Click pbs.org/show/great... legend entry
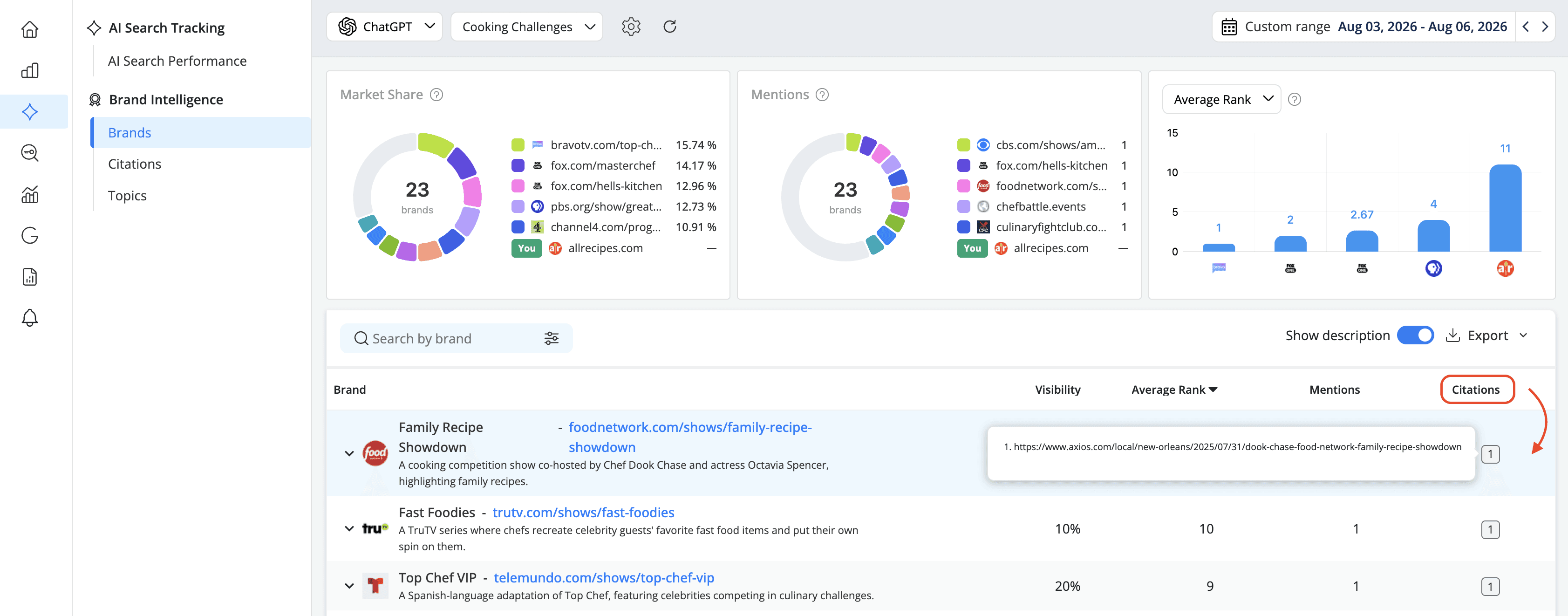The width and height of the screenshot is (1568, 616). coord(606,207)
